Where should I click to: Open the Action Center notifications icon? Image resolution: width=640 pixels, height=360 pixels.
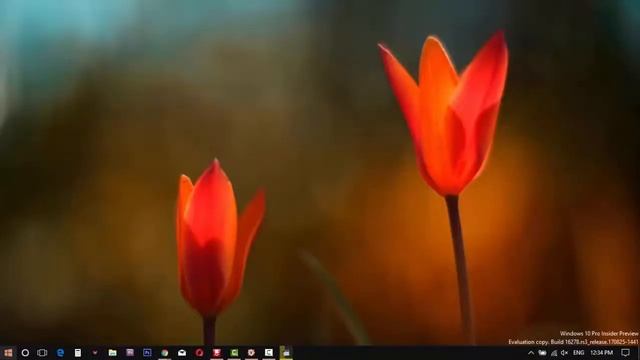pyautogui.click(x=625, y=353)
